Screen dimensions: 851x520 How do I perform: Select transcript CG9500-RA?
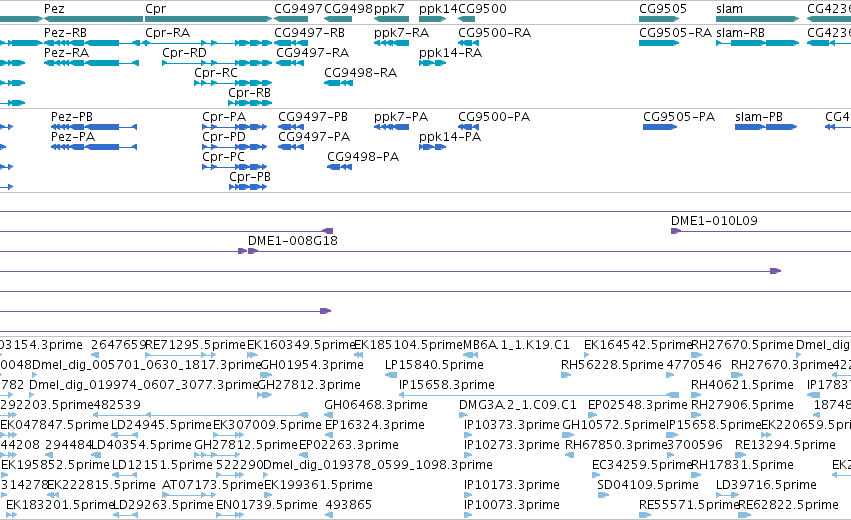(468, 43)
